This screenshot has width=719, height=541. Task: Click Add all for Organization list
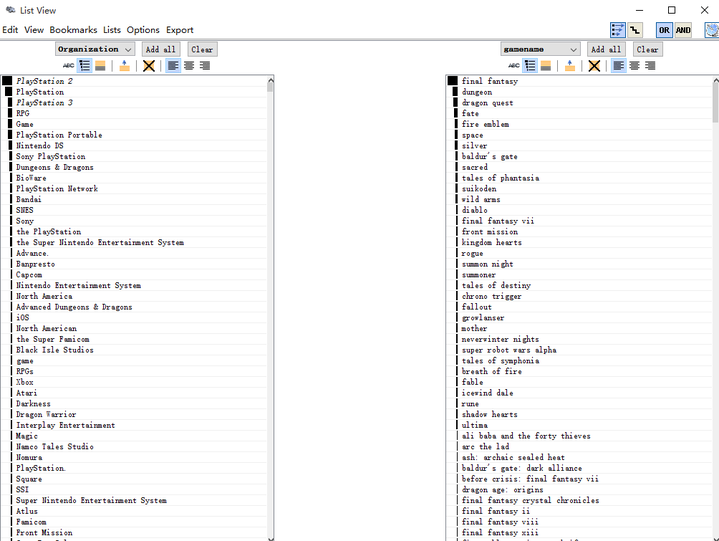(160, 49)
